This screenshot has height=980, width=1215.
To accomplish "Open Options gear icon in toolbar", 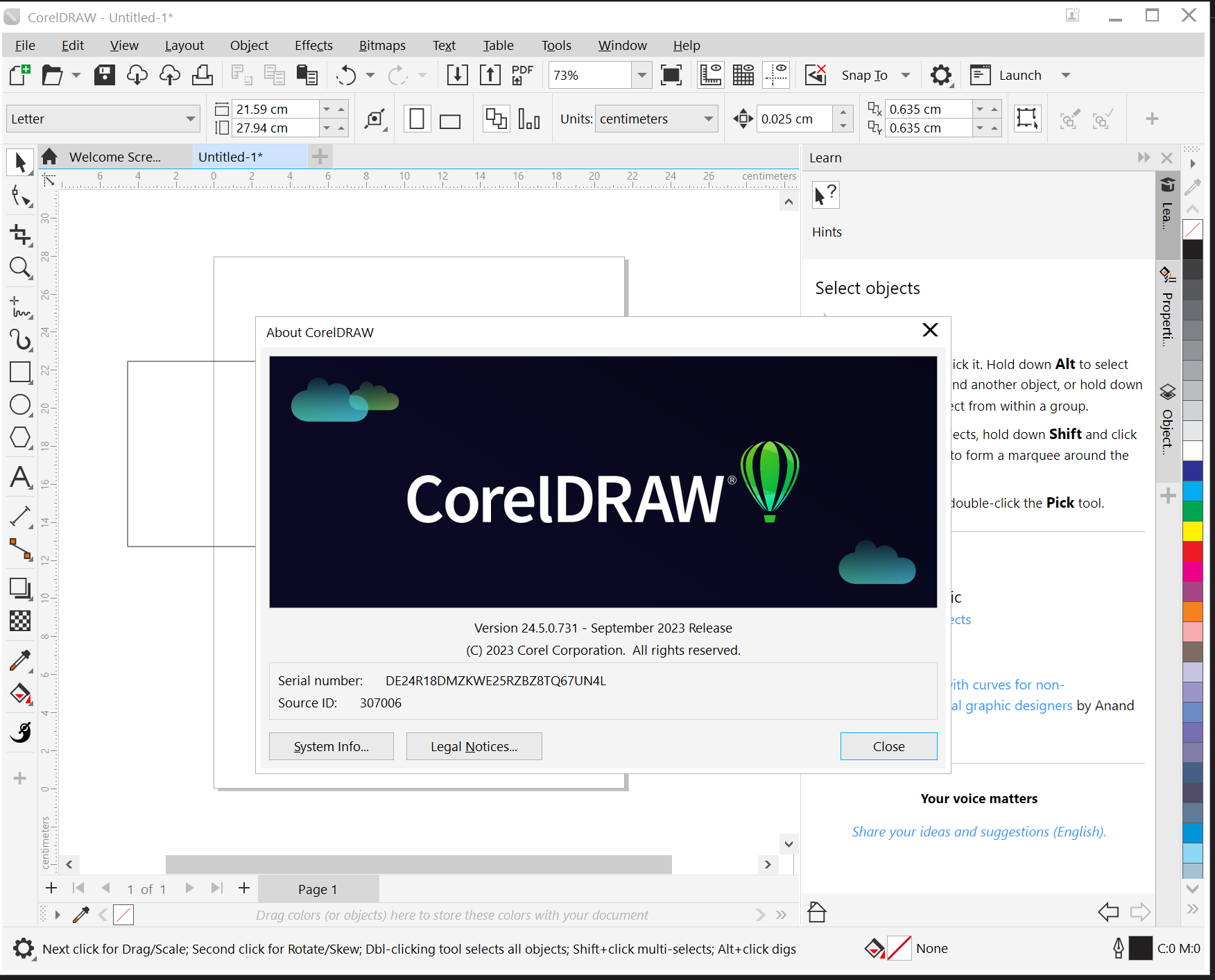I will (941, 75).
